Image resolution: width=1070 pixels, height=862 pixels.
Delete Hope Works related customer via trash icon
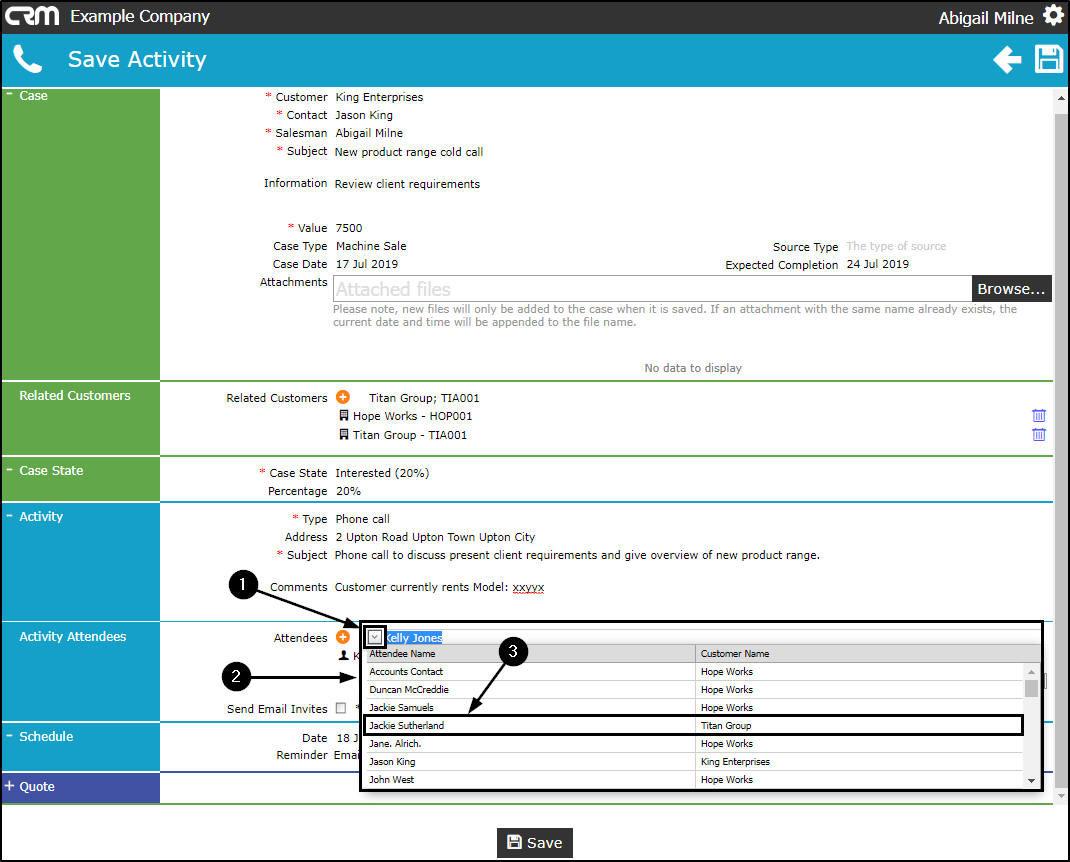coord(1039,416)
